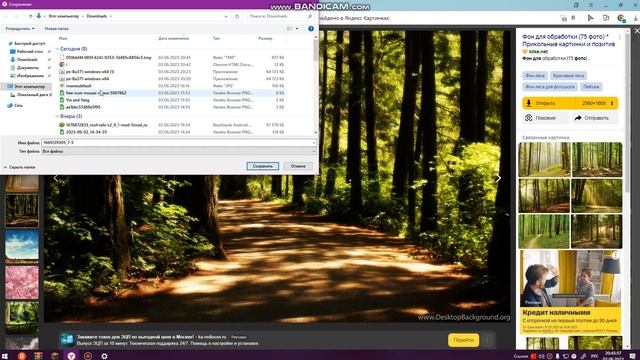The image size is (640, 360).
Task: Open the view options dropdown arrow
Action: [x=297, y=29]
